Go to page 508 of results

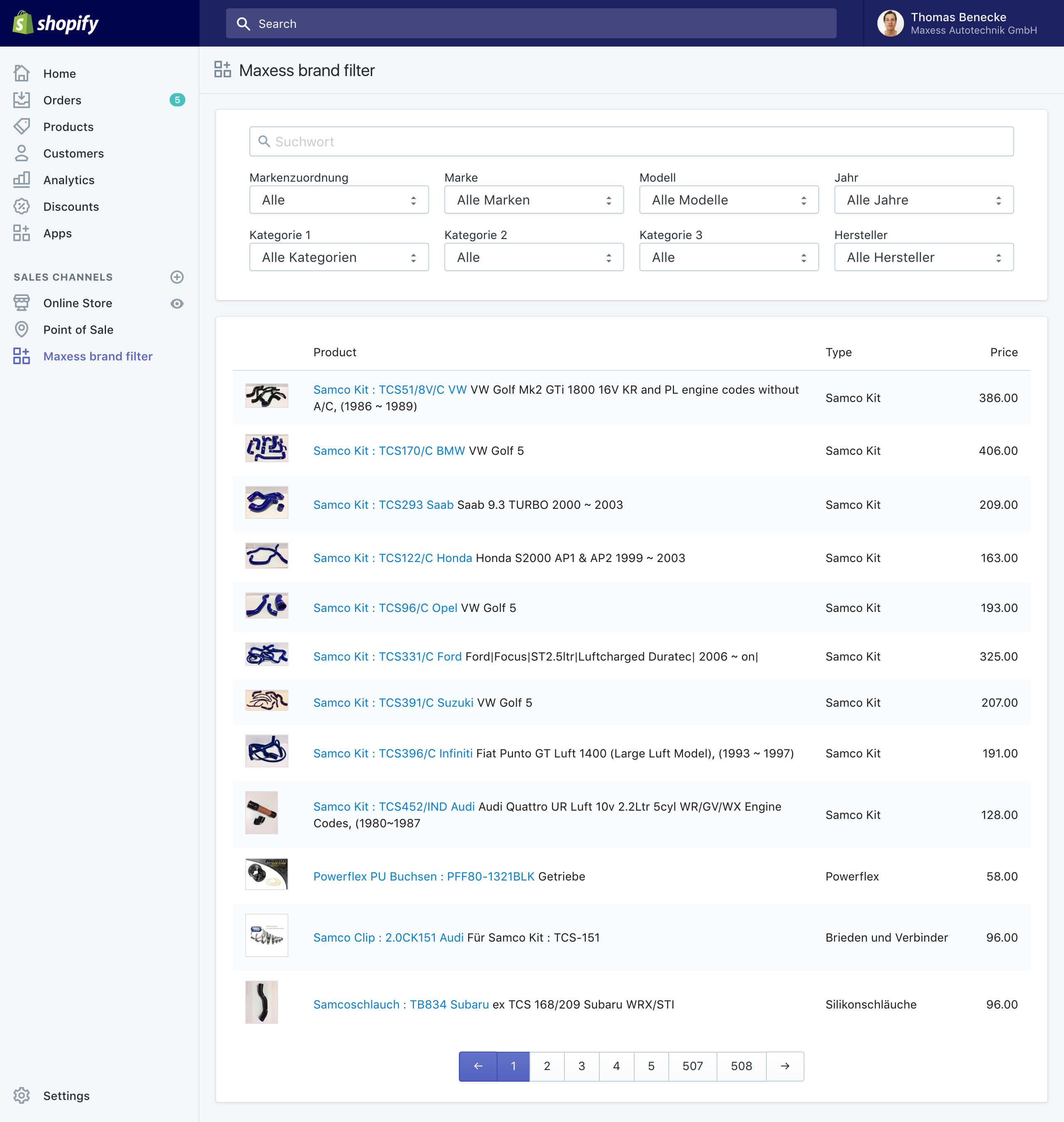click(x=741, y=1066)
